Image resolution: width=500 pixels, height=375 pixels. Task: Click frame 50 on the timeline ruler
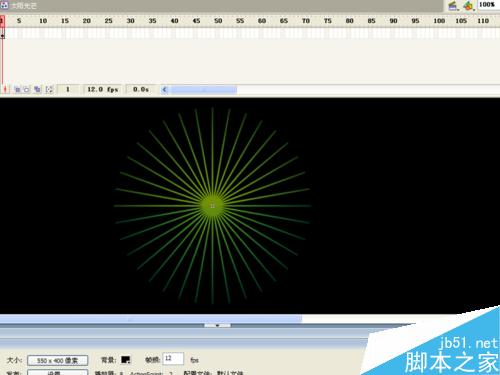click(x=218, y=21)
